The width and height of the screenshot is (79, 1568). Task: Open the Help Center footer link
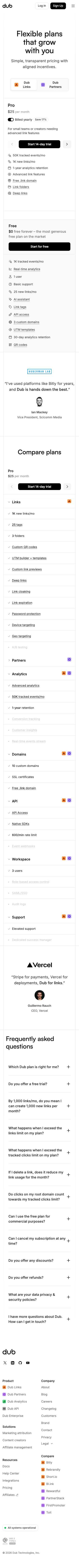coord(11,1473)
